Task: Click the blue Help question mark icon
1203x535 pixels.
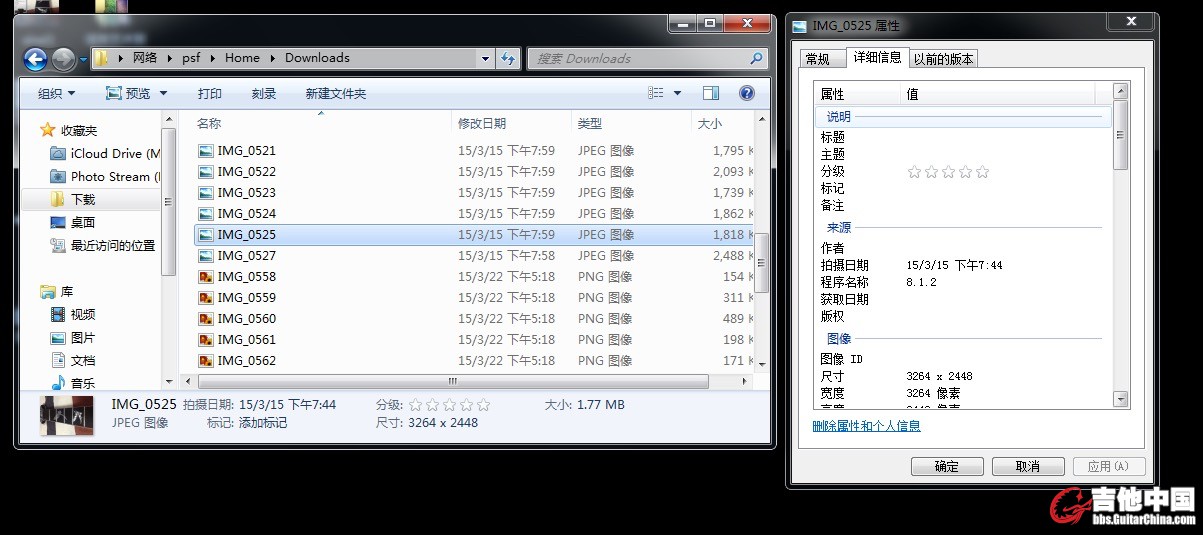Action: tap(746, 93)
